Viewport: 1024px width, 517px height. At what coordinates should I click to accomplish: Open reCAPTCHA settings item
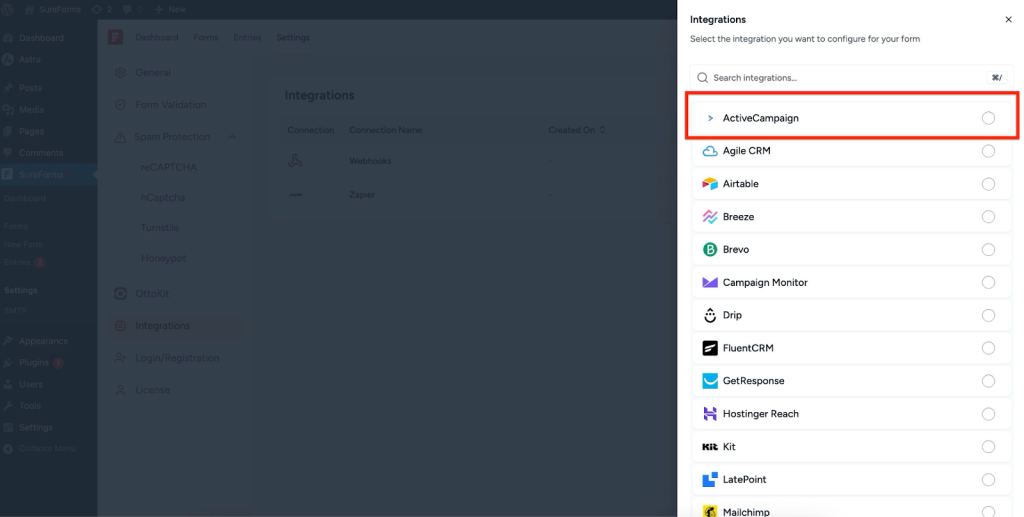169,167
